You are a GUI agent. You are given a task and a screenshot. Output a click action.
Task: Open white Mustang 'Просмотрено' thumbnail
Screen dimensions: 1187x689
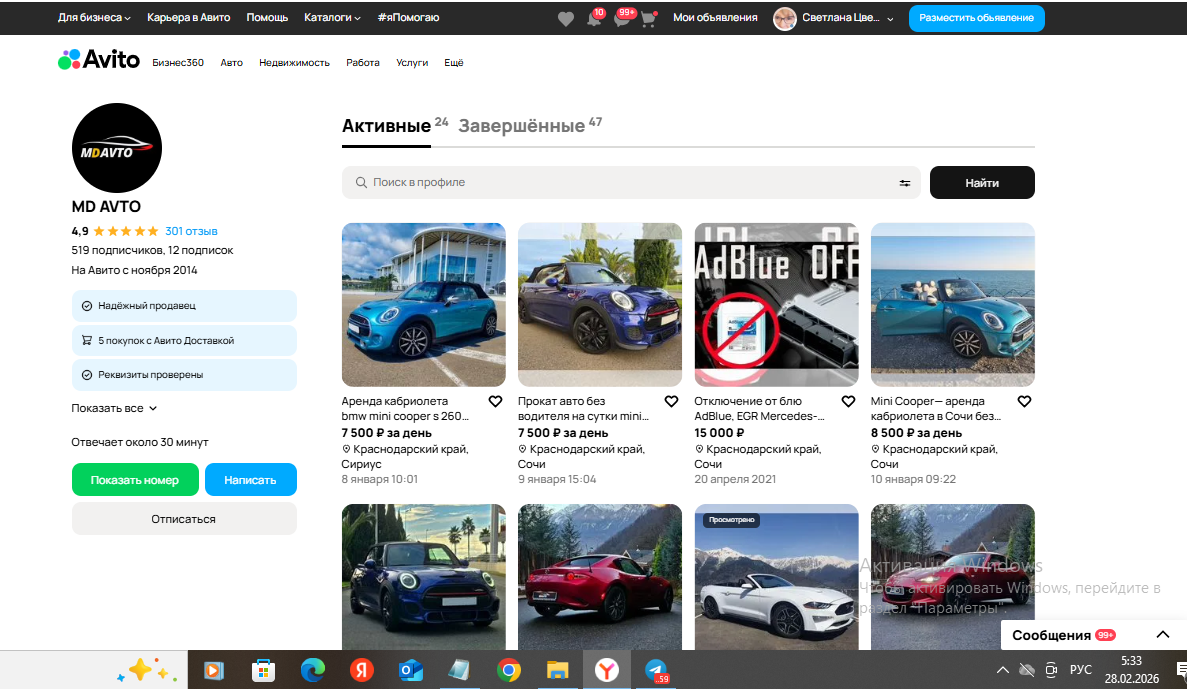pos(776,577)
